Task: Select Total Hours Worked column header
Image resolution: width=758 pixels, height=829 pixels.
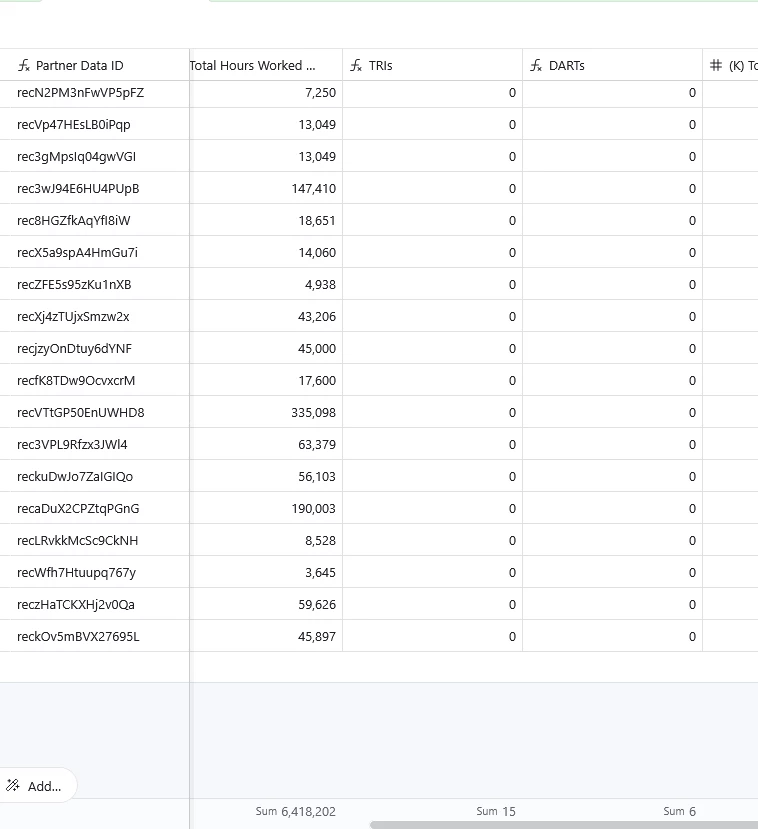Action: tap(266, 65)
